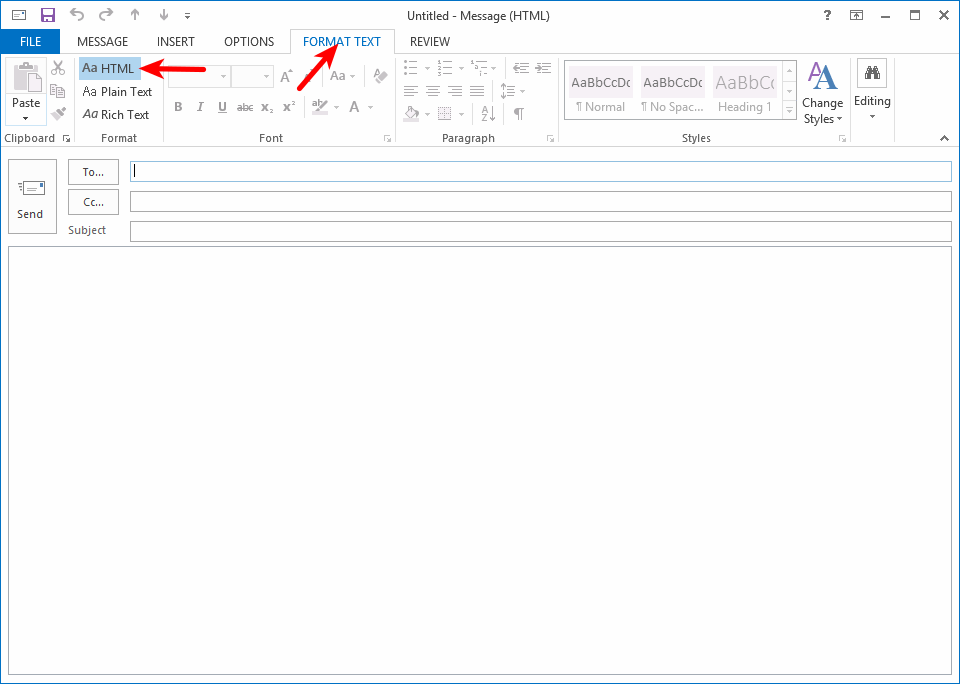Apply the Heading 1 style
The height and width of the screenshot is (684, 960).
pos(744,91)
